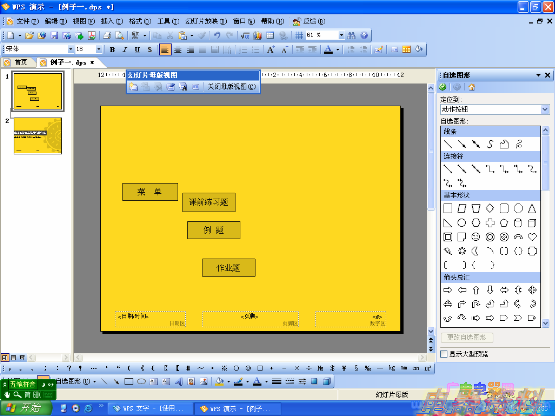Viewport: 555px width, 416px height.
Task: Click the font color A icon
Action: tap(328, 50)
